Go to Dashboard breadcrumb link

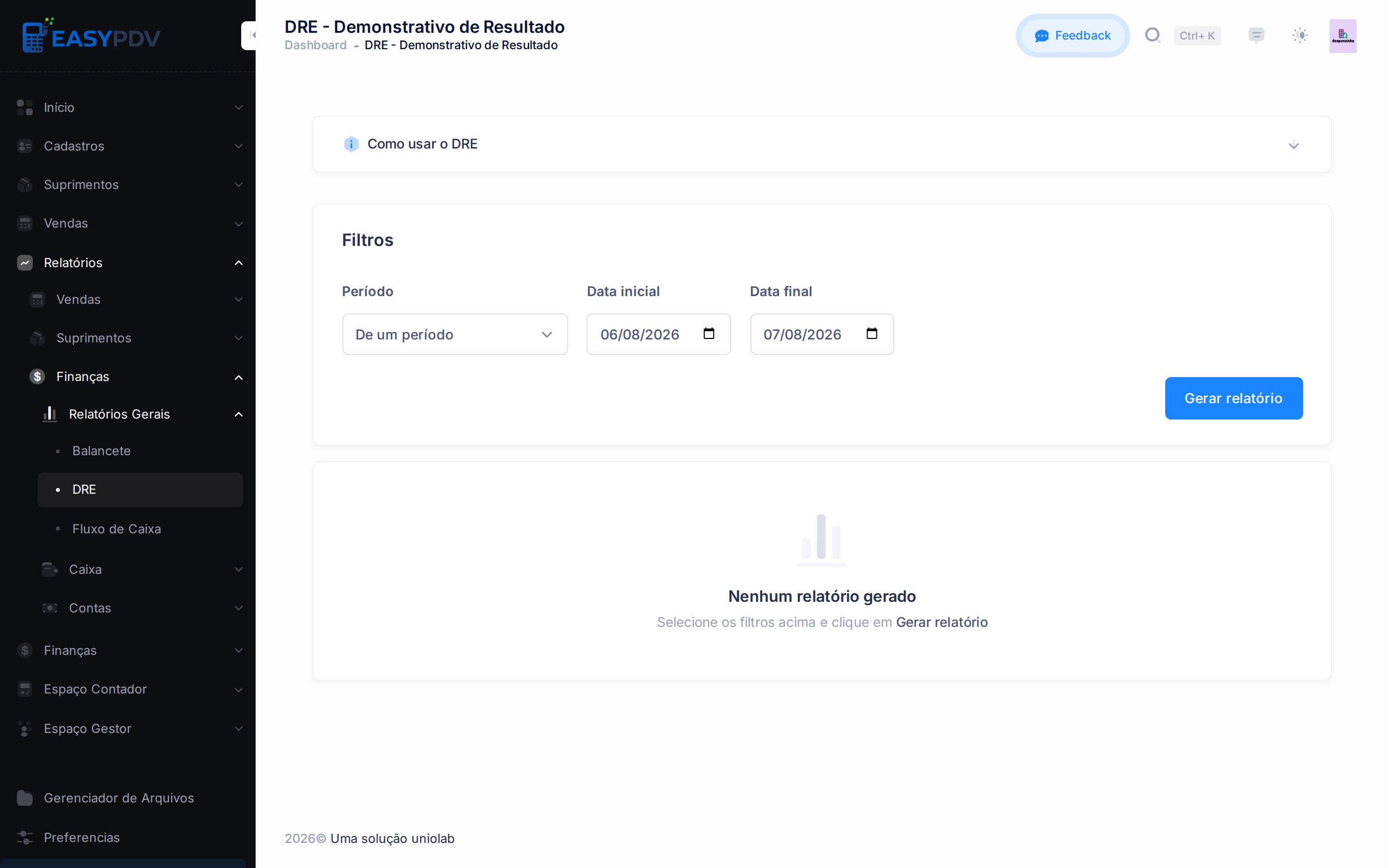tap(316, 45)
